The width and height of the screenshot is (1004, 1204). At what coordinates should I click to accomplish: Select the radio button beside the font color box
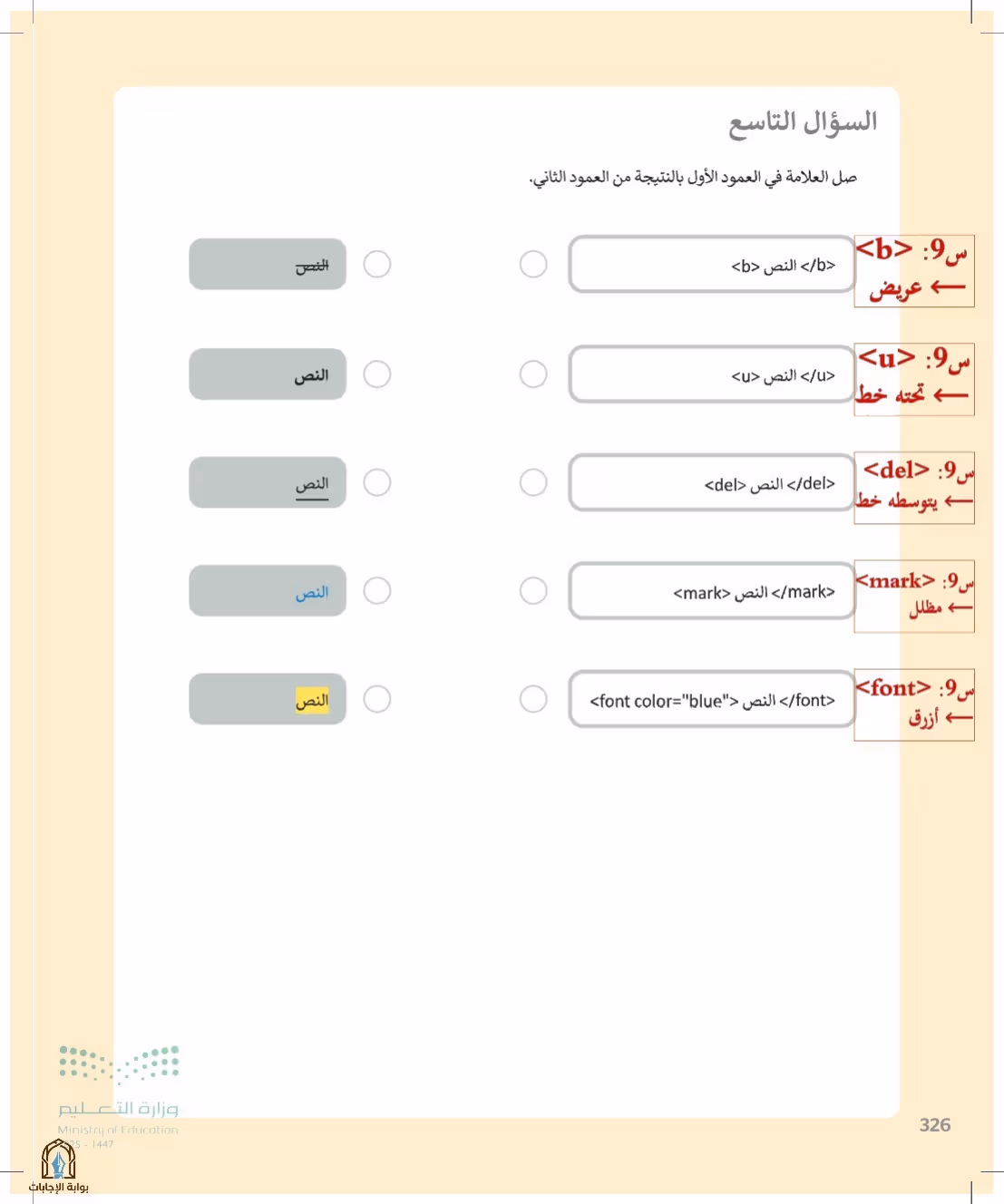533,699
